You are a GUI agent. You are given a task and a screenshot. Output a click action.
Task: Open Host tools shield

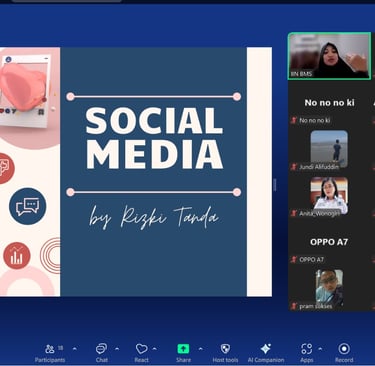[225, 353]
